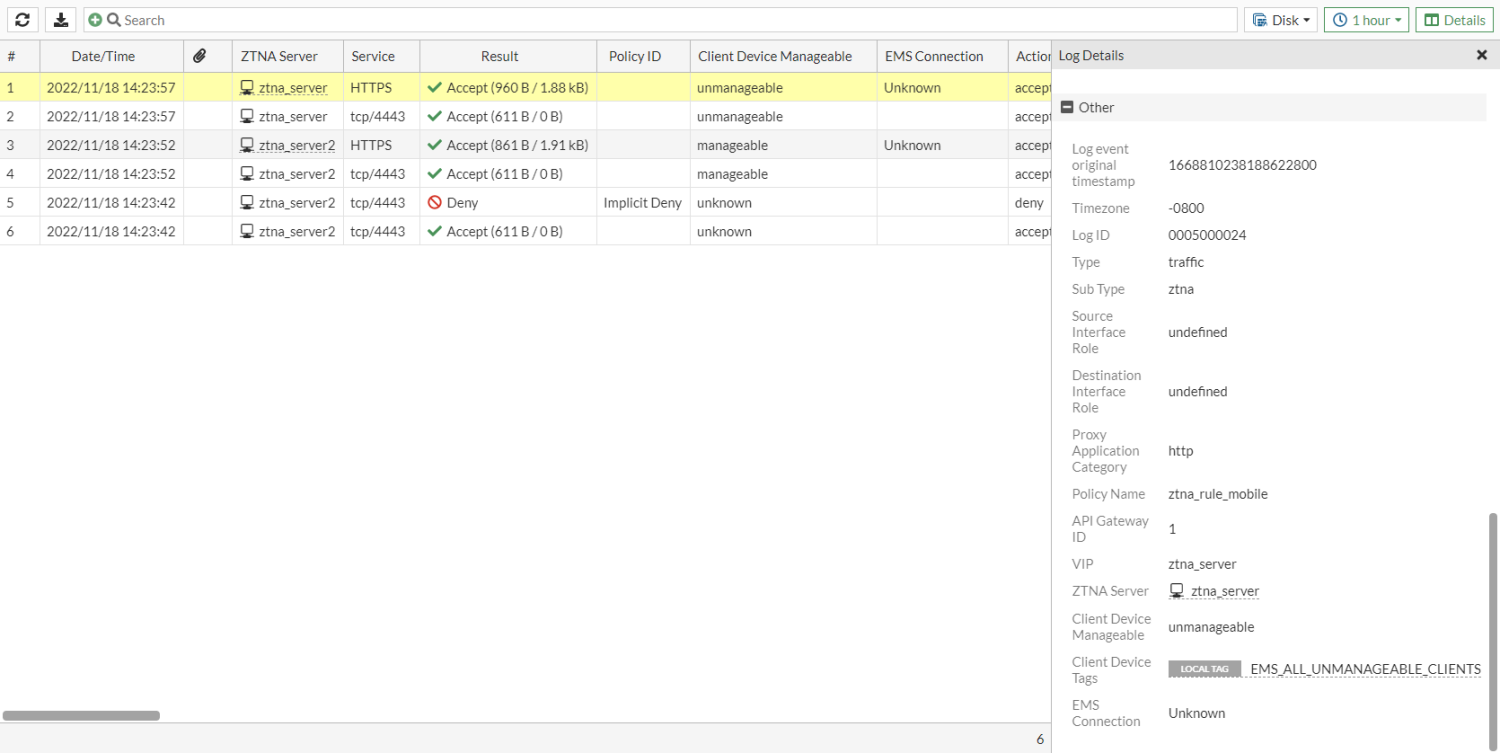Image resolution: width=1500 pixels, height=753 pixels.
Task: Open the 1 hour time range dropdown
Action: point(1366,19)
